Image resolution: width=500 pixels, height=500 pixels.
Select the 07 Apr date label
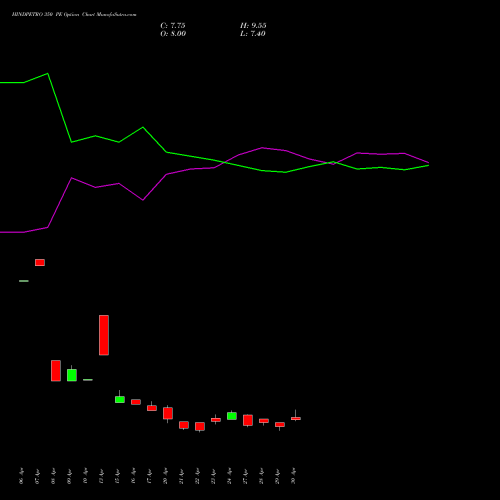(38, 476)
